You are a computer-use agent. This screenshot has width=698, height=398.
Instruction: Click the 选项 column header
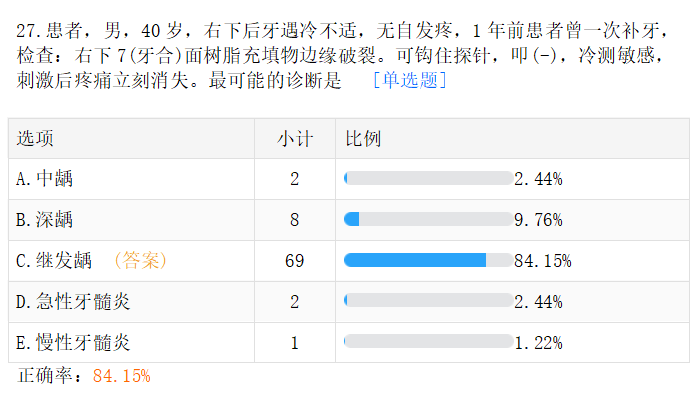pos(35,138)
